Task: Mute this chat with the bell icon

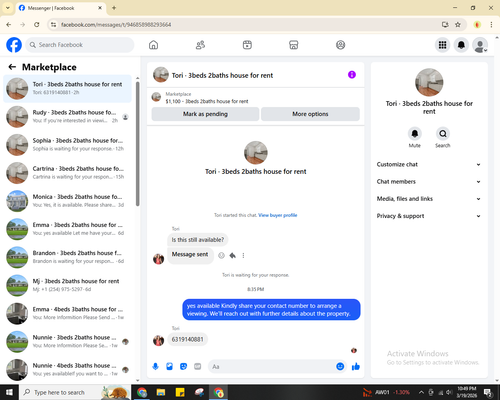Action: tap(415, 134)
